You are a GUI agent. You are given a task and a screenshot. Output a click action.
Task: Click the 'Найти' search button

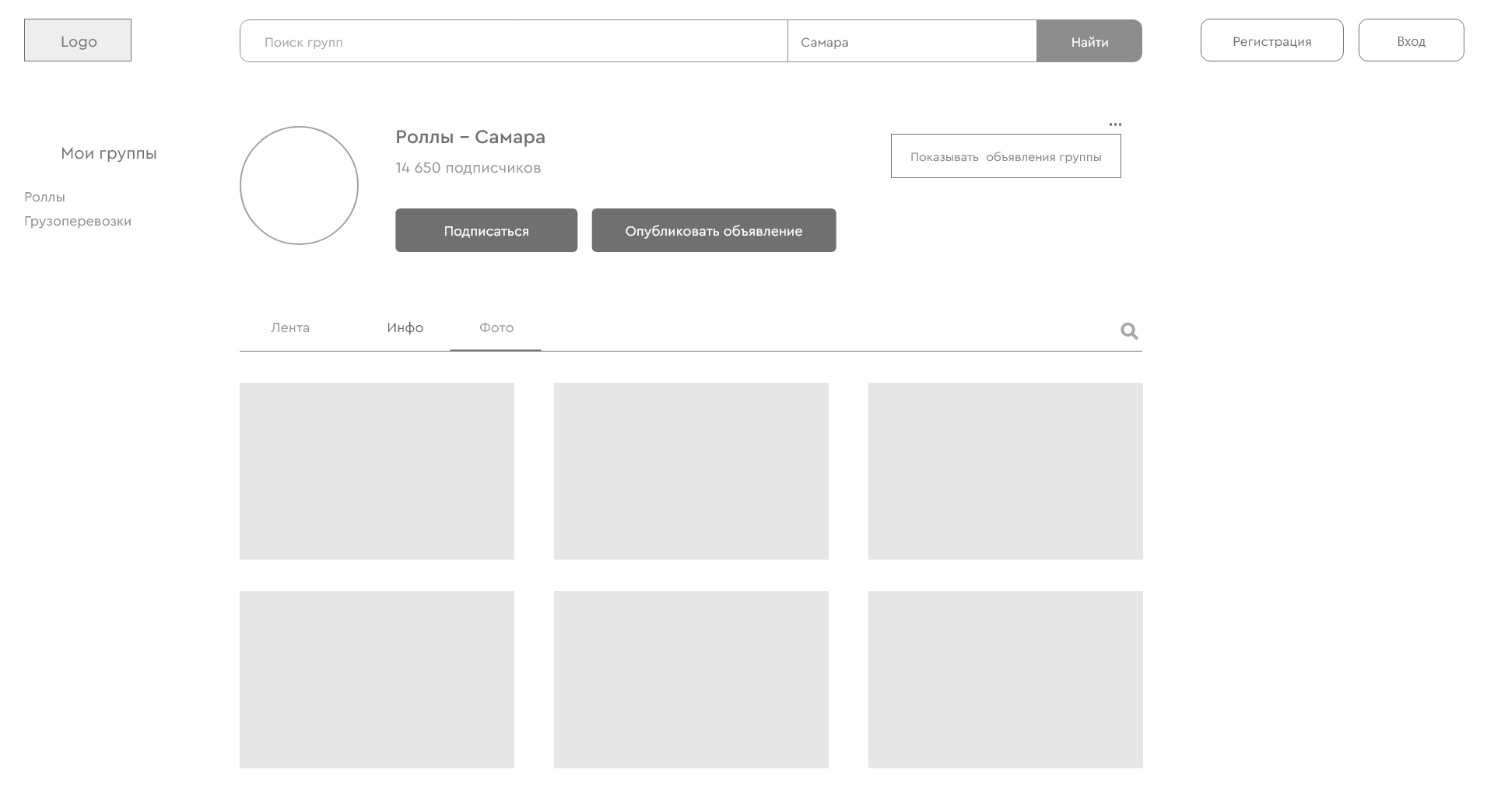(x=1089, y=41)
